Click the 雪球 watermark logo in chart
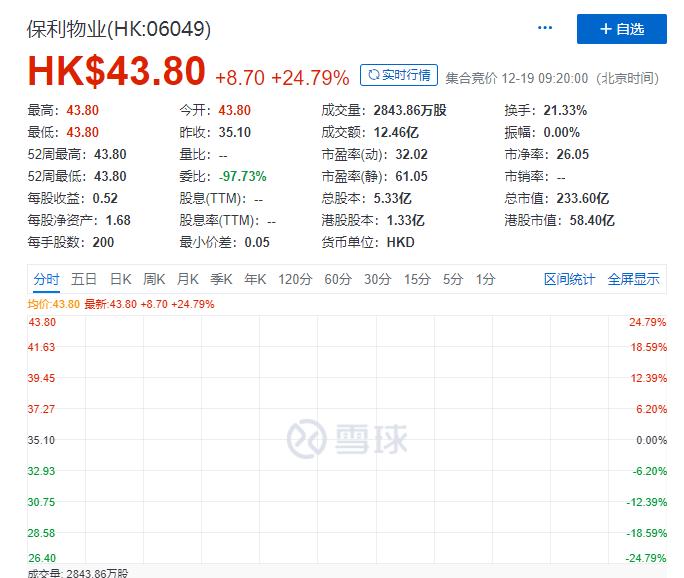Image resolution: width=684 pixels, height=578 pixels. coord(347,439)
